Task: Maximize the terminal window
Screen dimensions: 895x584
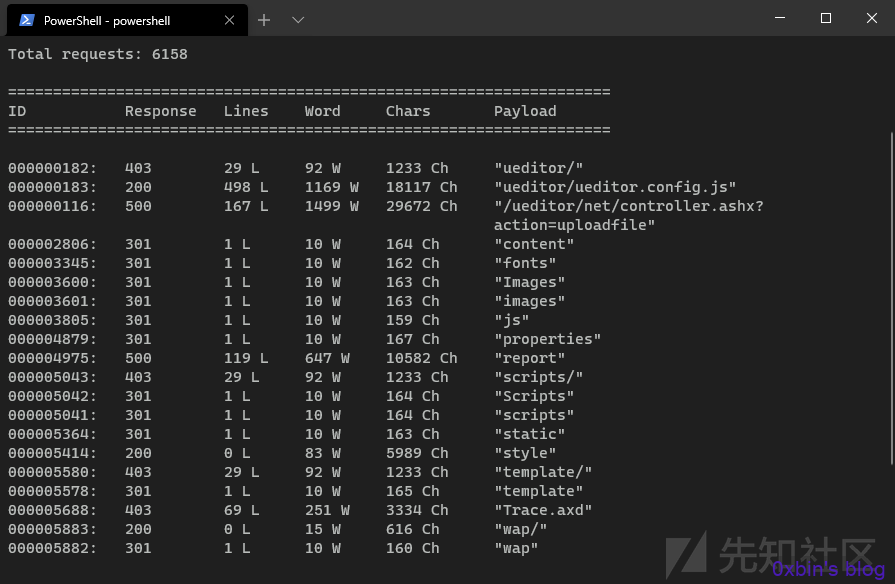Action: tap(825, 18)
